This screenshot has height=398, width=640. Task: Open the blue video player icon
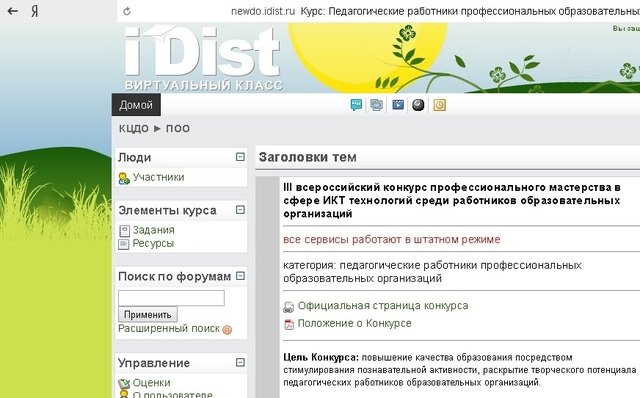click(398, 105)
